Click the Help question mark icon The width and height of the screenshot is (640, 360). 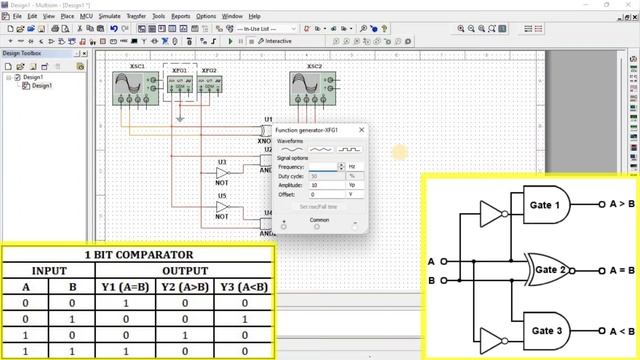tap(384, 29)
